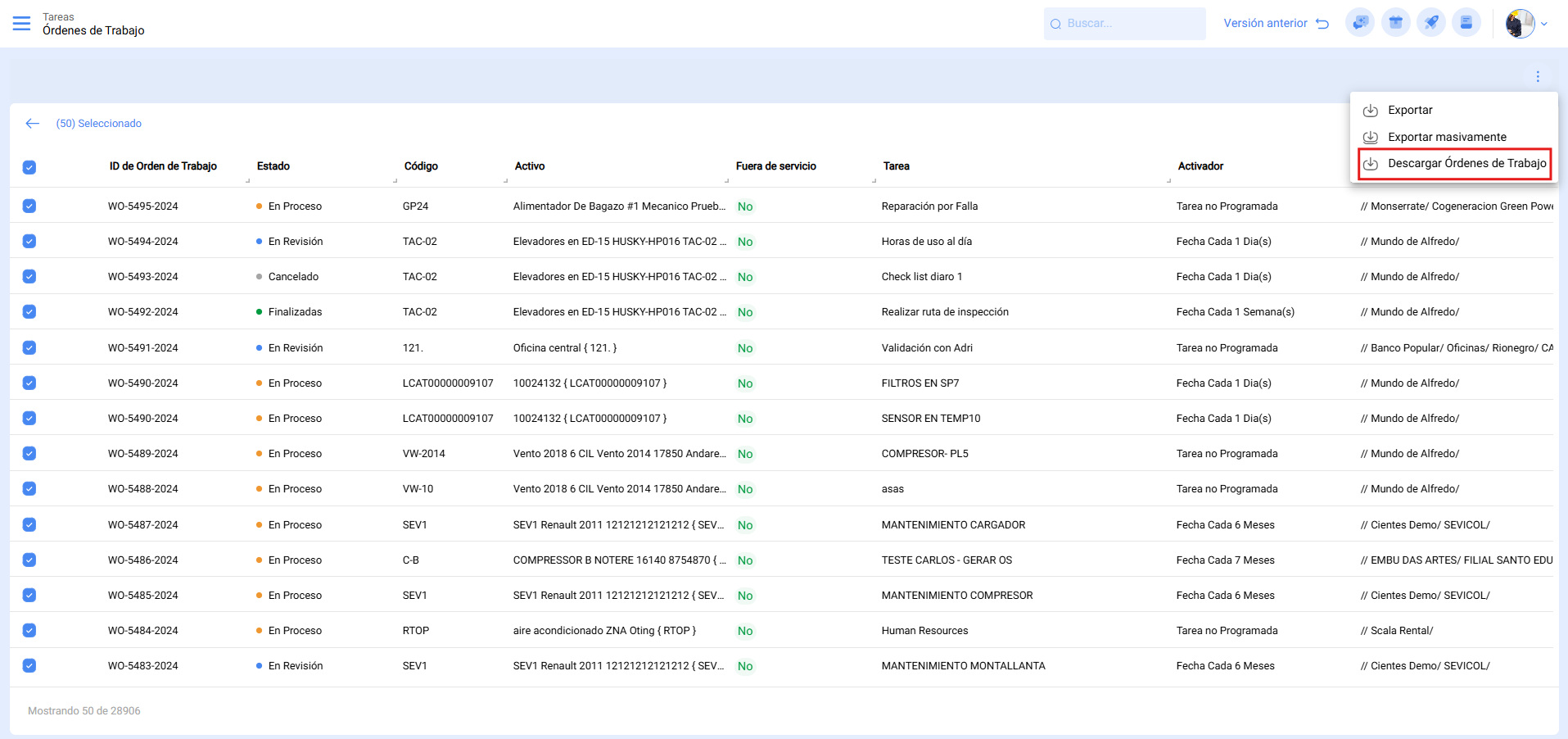Deselect the WO-5483-2024 row checkbox
1568x739 pixels.
tap(29, 666)
